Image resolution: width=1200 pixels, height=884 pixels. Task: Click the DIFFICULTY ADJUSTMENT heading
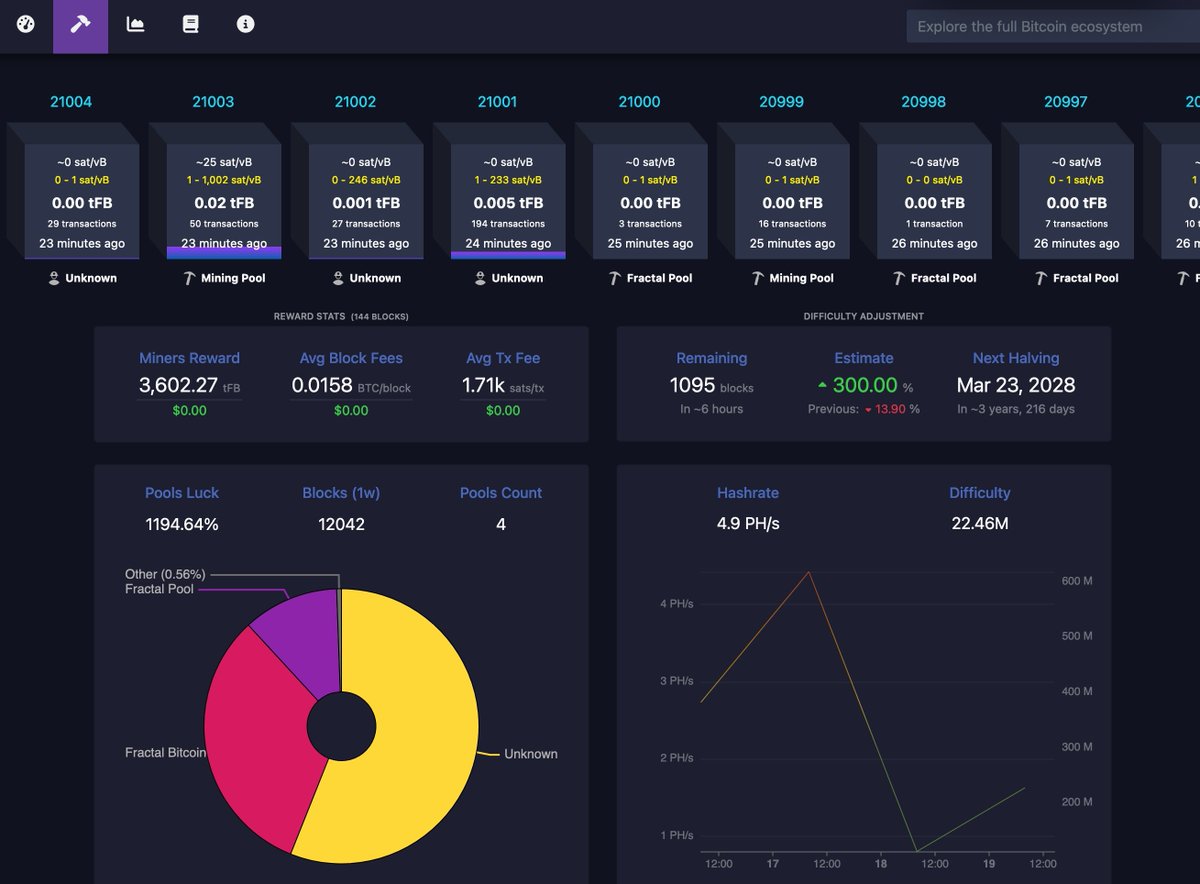[864, 317]
